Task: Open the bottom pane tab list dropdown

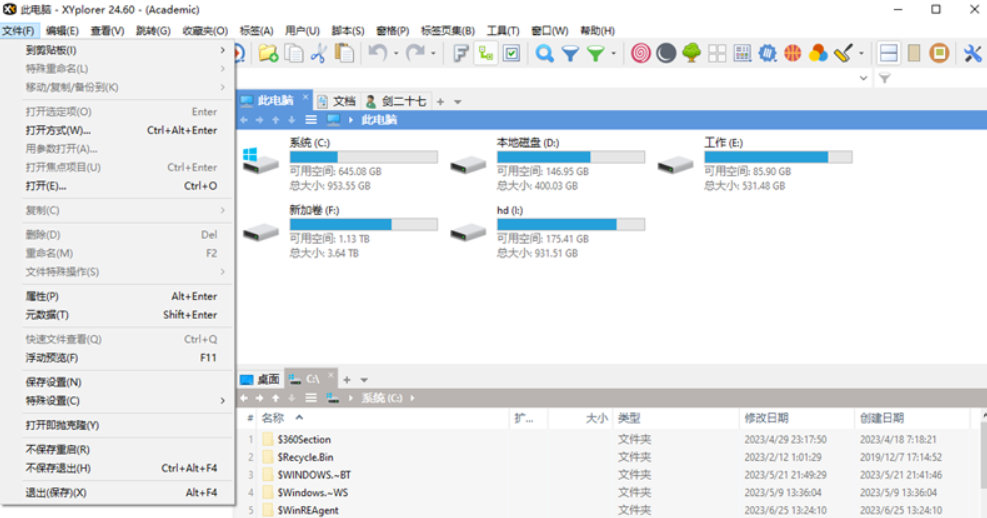Action: [x=364, y=380]
